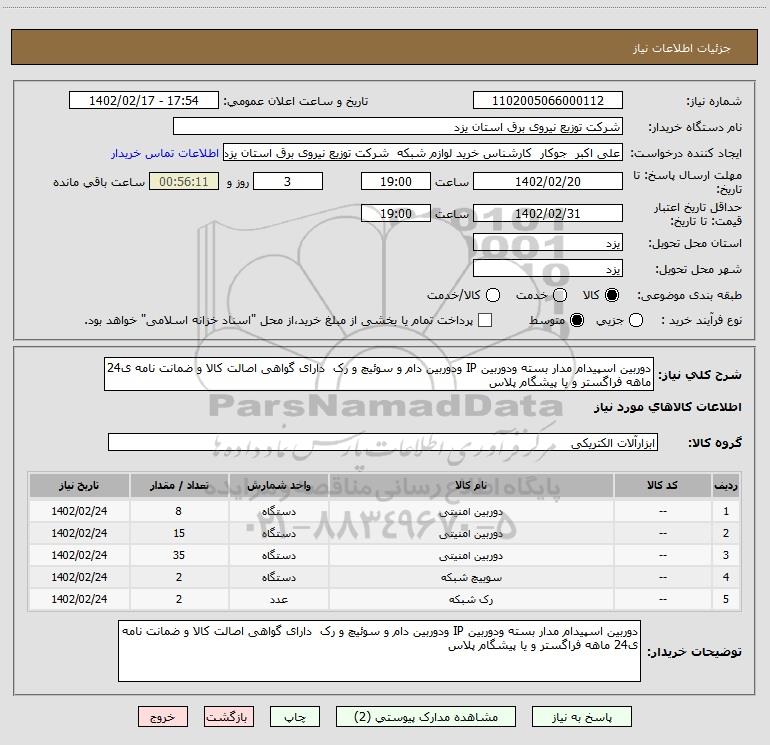Click the ردیف column header
The width and height of the screenshot is (770, 745).
click(726, 486)
